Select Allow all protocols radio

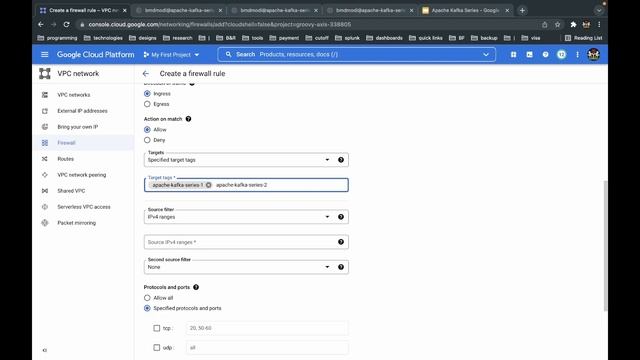pyautogui.click(x=147, y=298)
